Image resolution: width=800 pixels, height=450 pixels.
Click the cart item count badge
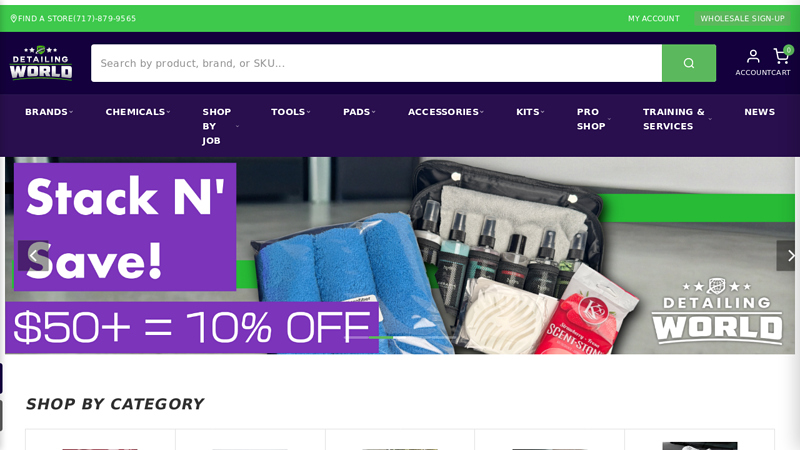tap(789, 50)
